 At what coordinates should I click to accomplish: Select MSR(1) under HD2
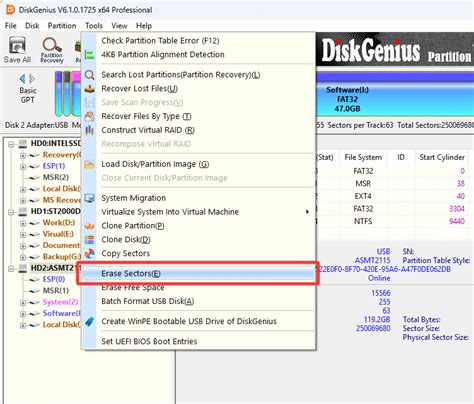56,291
